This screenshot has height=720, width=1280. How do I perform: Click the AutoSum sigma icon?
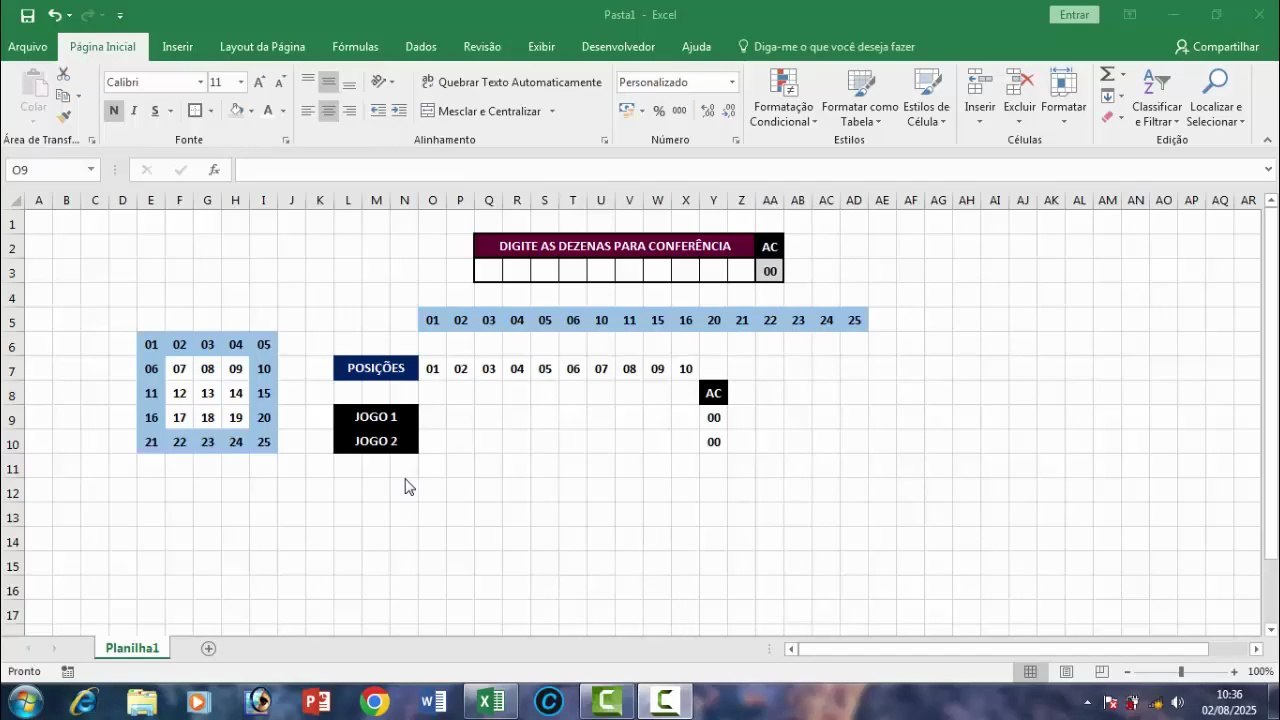click(1107, 74)
